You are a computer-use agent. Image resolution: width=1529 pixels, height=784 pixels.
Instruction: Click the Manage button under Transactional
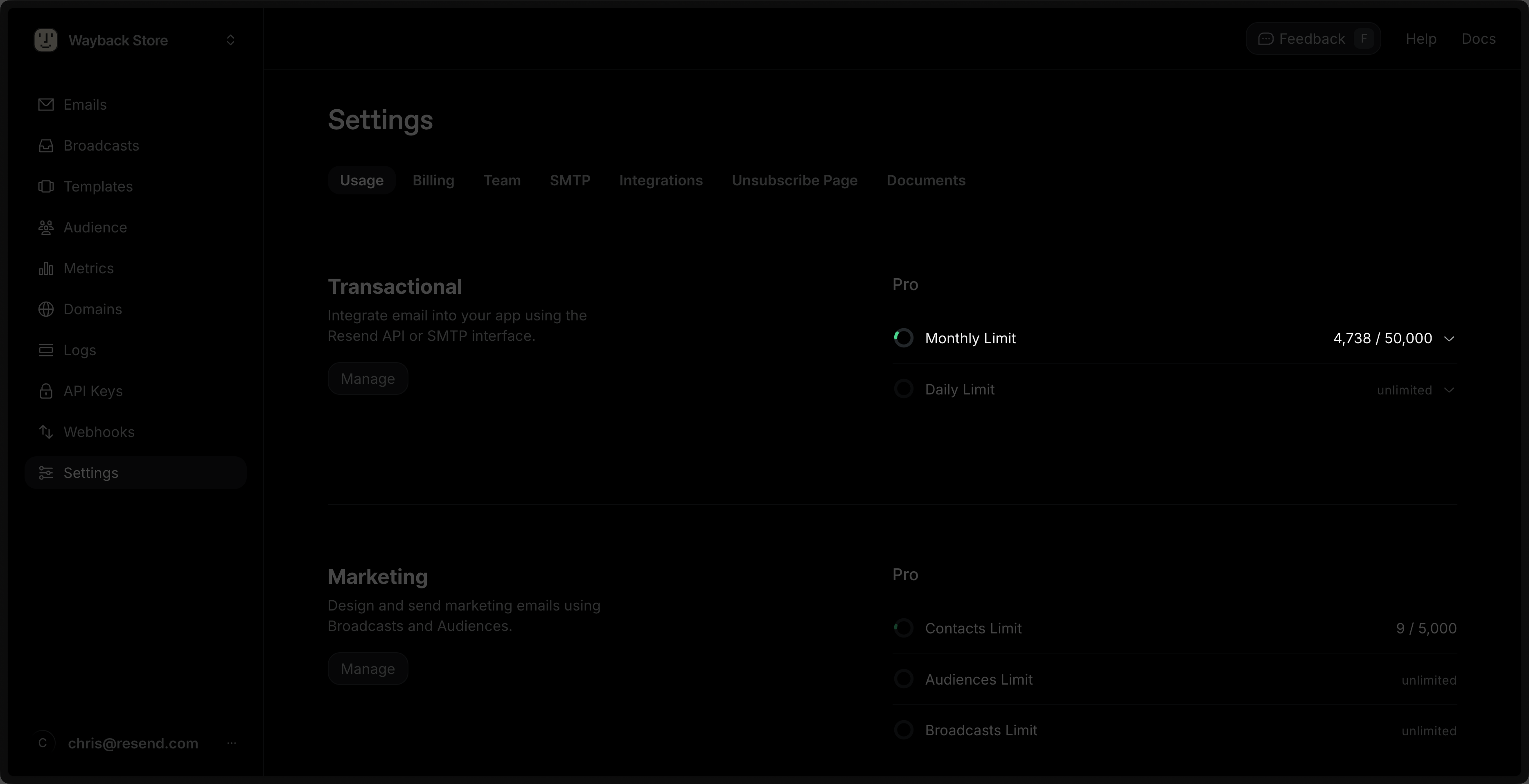368,378
